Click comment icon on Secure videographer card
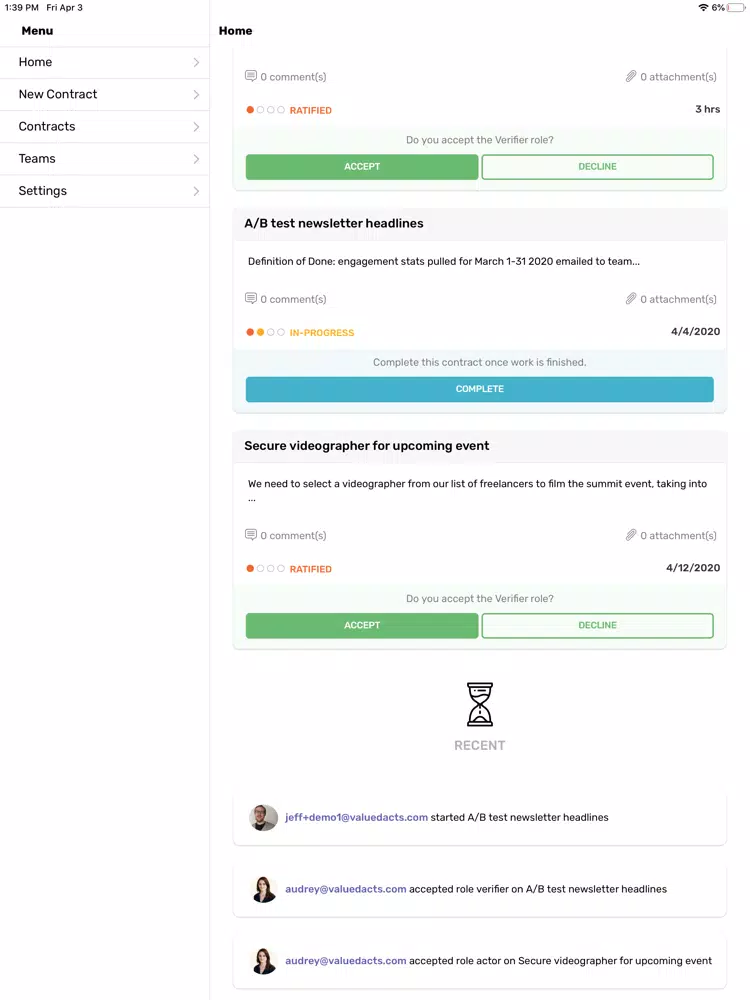 pyautogui.click(x=251, y=534)
